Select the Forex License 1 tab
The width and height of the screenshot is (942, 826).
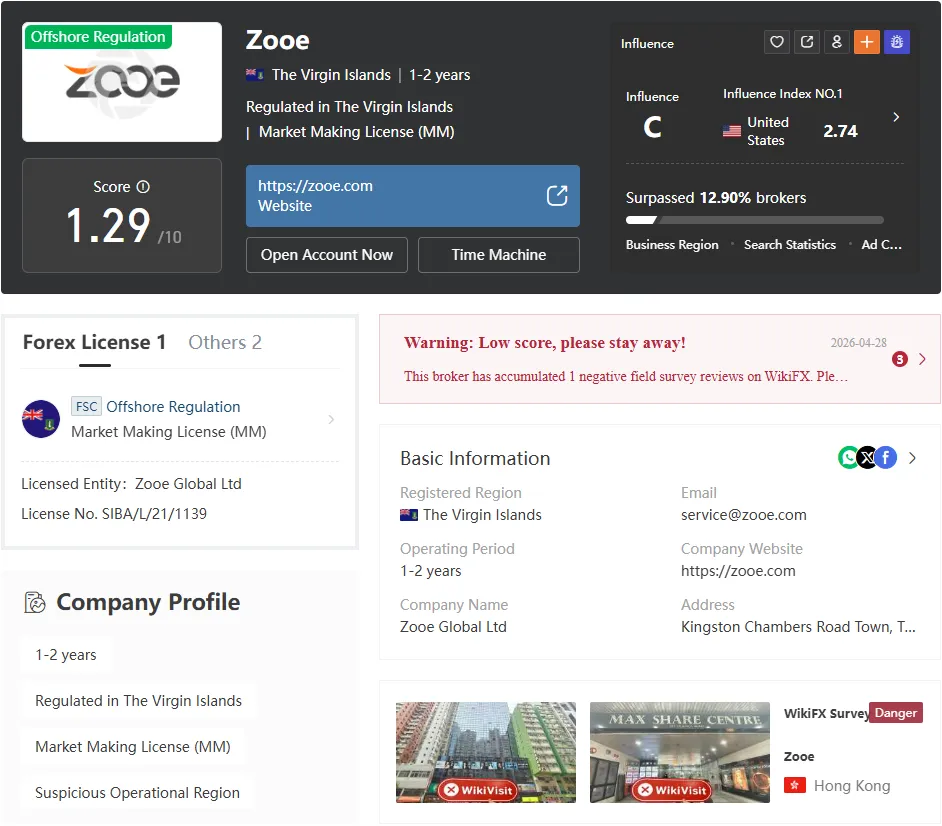click(94, 342)
